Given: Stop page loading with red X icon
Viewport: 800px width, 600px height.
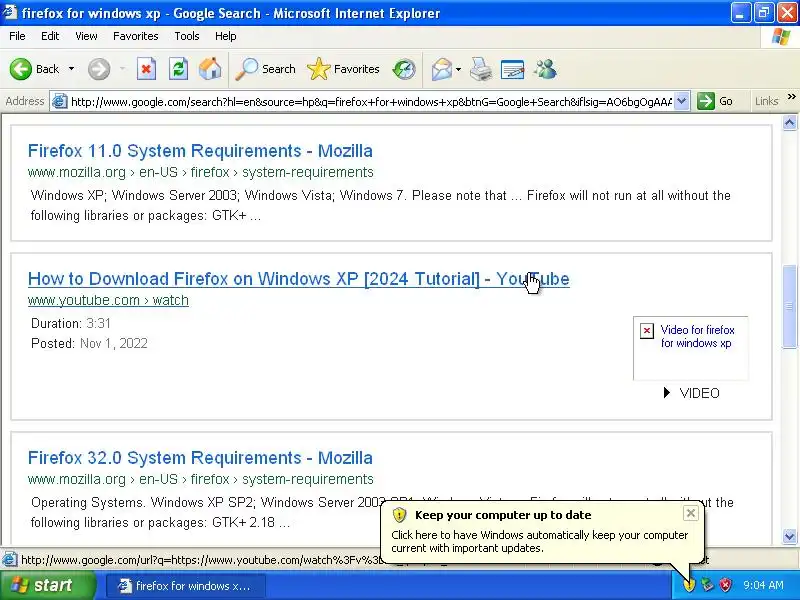Looking at the screenshot, I should [x=146, y=69].
